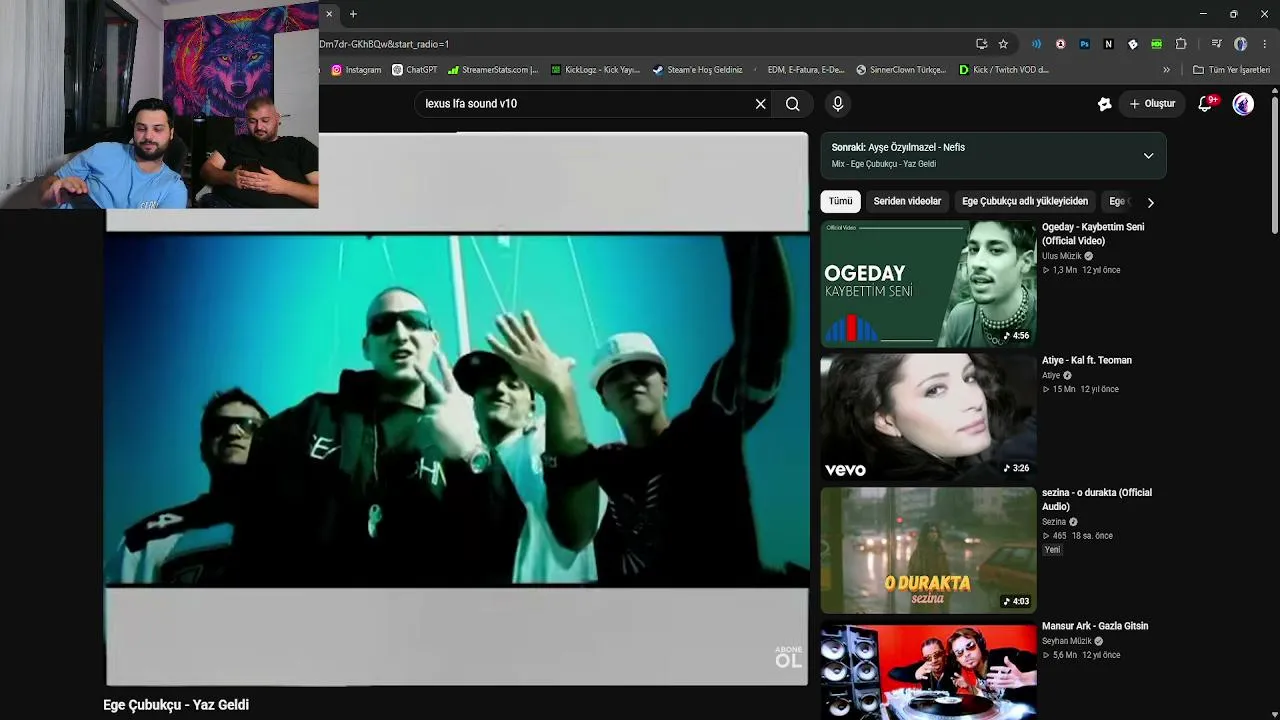Open sezina - o durakta (Official Audio) title
This screenshot has height=720, width=1280.
(1097, 500)
